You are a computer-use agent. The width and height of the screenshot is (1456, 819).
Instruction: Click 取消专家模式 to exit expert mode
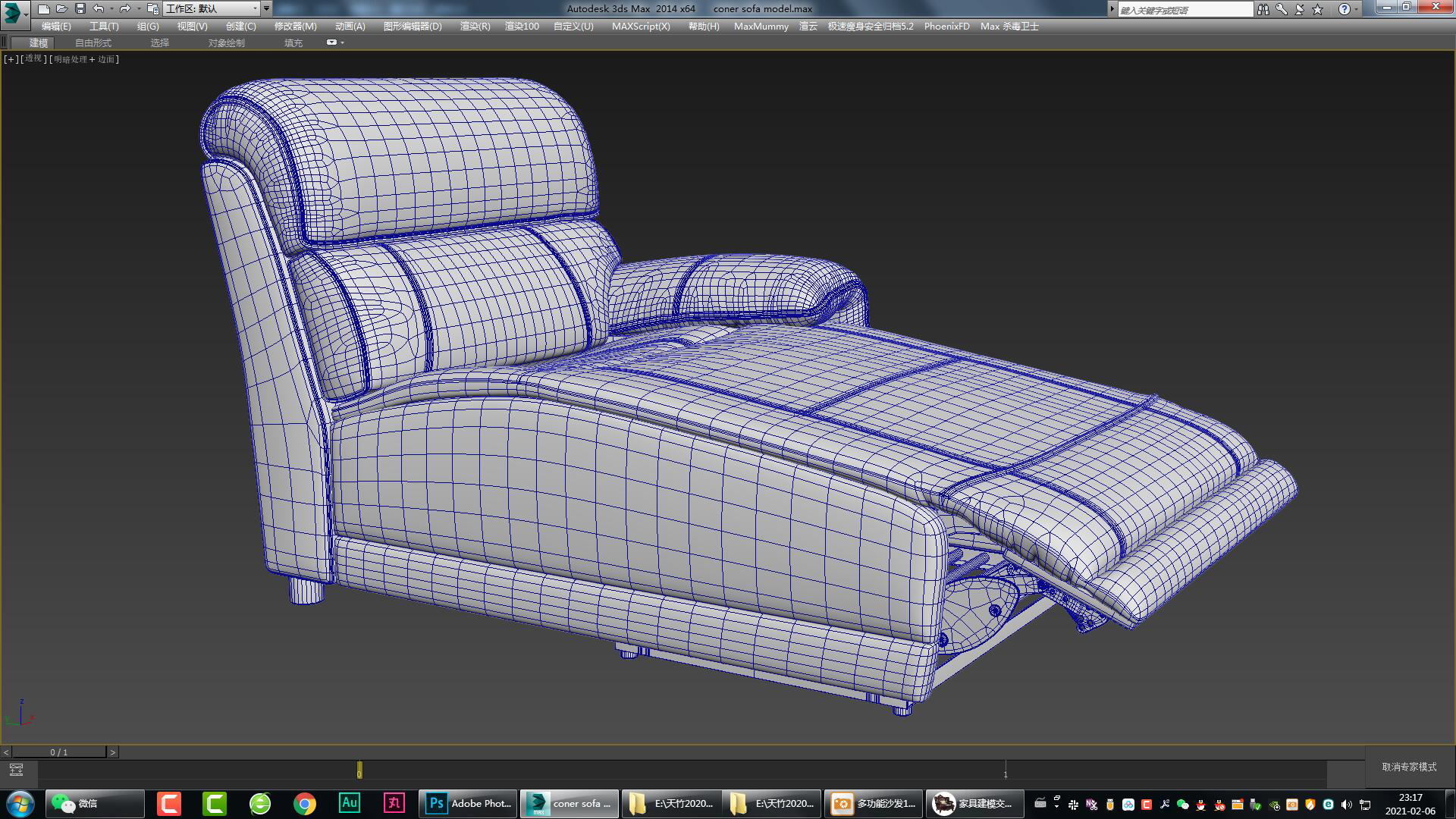click(x=1407, y=767)
